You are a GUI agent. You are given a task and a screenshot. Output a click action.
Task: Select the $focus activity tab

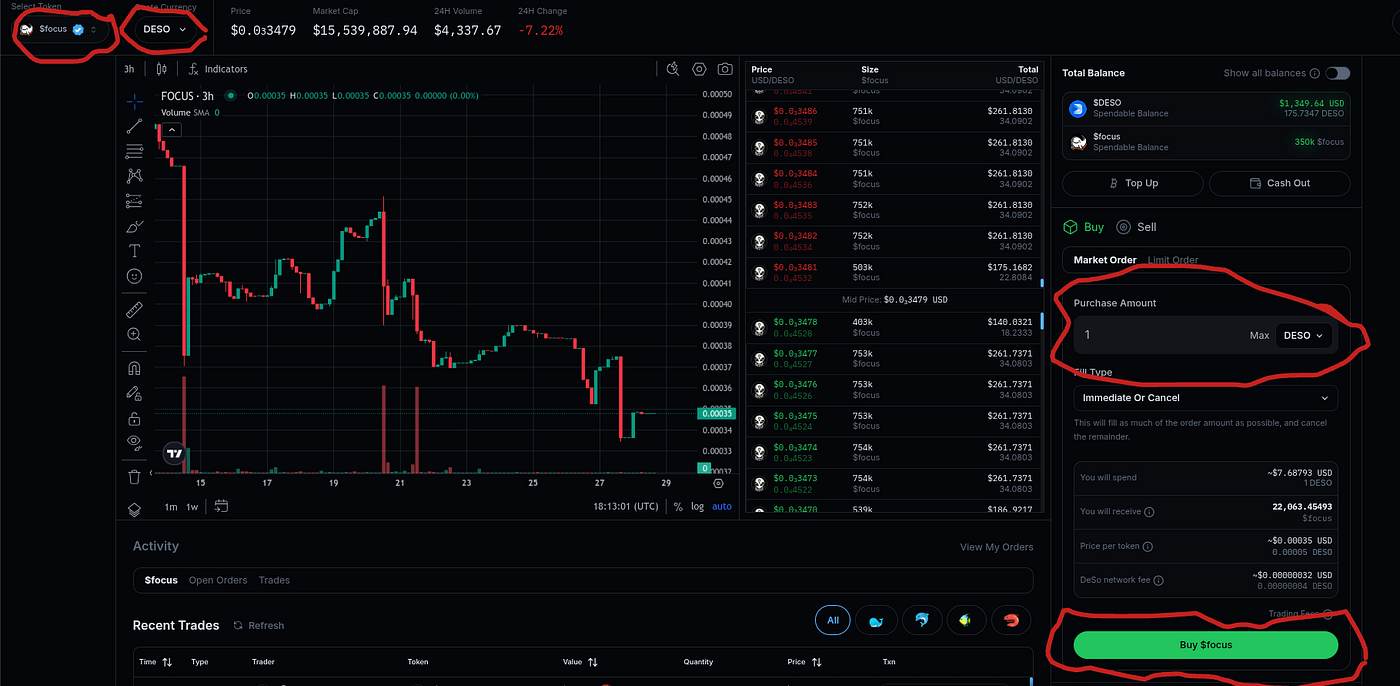161,580
